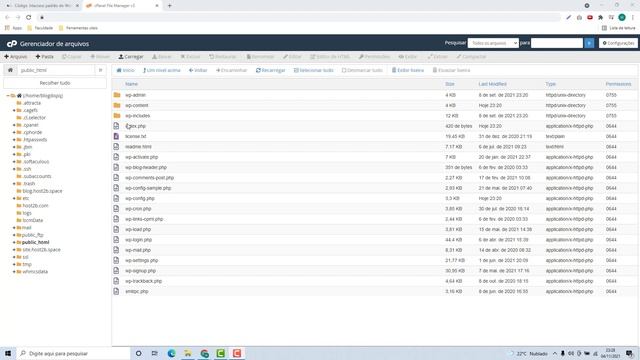The height and width of the screenshot is (360, 640).
Task: Click the license.txt file icon
Action: click(116, 136)
